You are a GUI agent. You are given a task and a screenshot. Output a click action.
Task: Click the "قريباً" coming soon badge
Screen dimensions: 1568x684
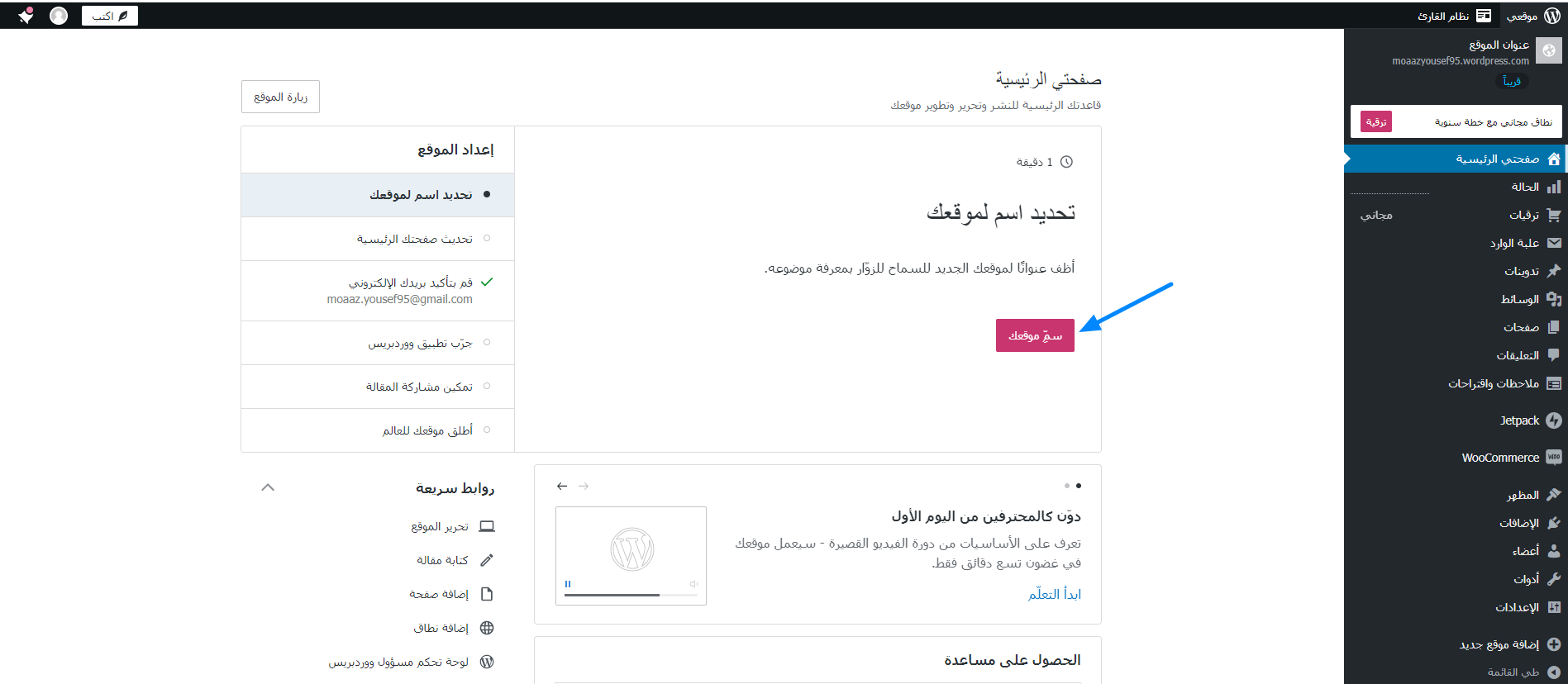(x=1512, y=81)
